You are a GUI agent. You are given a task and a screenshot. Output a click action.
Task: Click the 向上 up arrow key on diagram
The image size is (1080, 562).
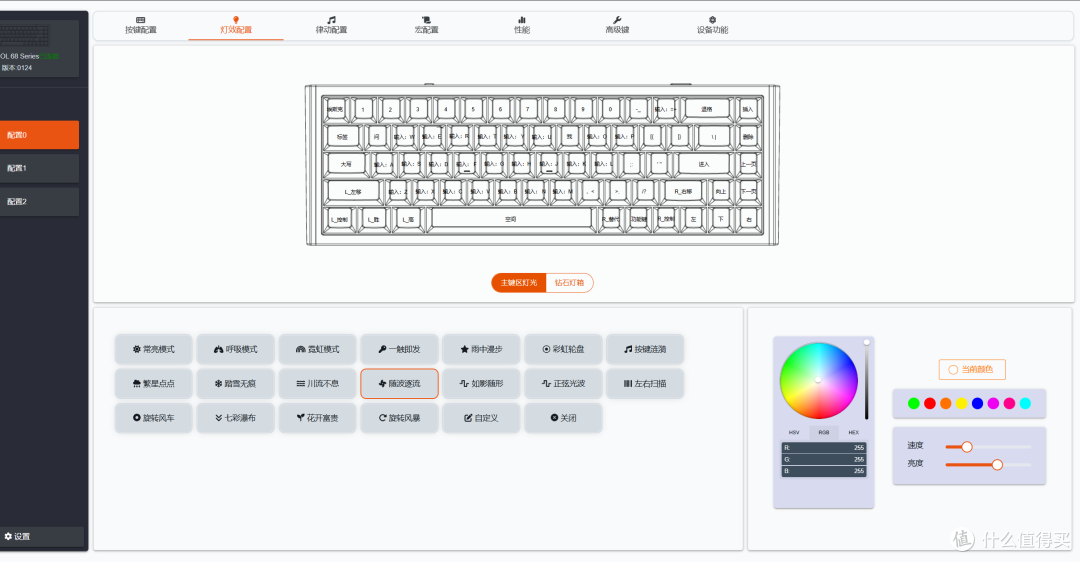click(720, 191)
